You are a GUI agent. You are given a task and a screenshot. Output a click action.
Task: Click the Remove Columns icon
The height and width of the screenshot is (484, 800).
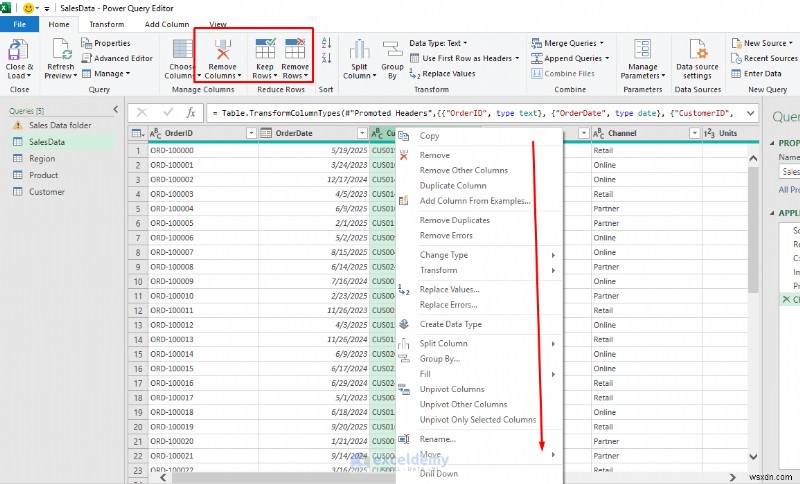[222, 49]
